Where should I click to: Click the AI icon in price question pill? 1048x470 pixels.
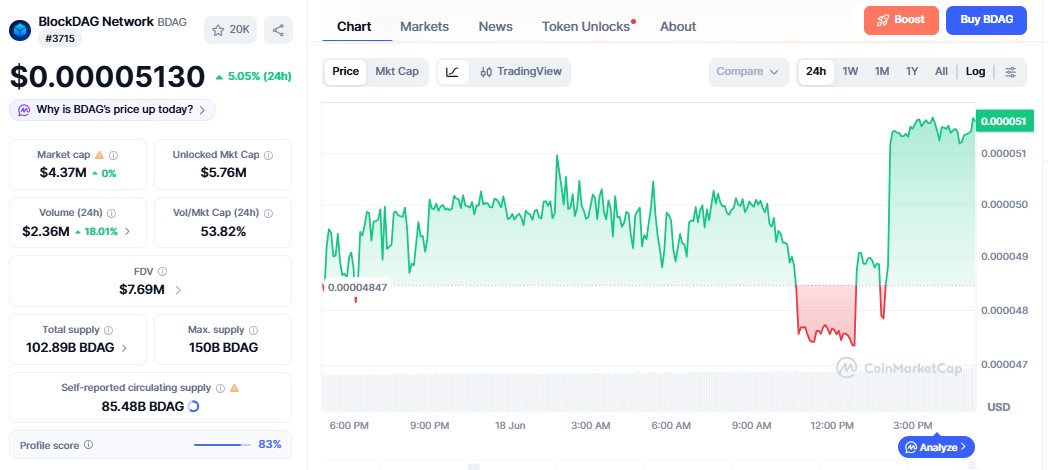click(x=24, y=110)
